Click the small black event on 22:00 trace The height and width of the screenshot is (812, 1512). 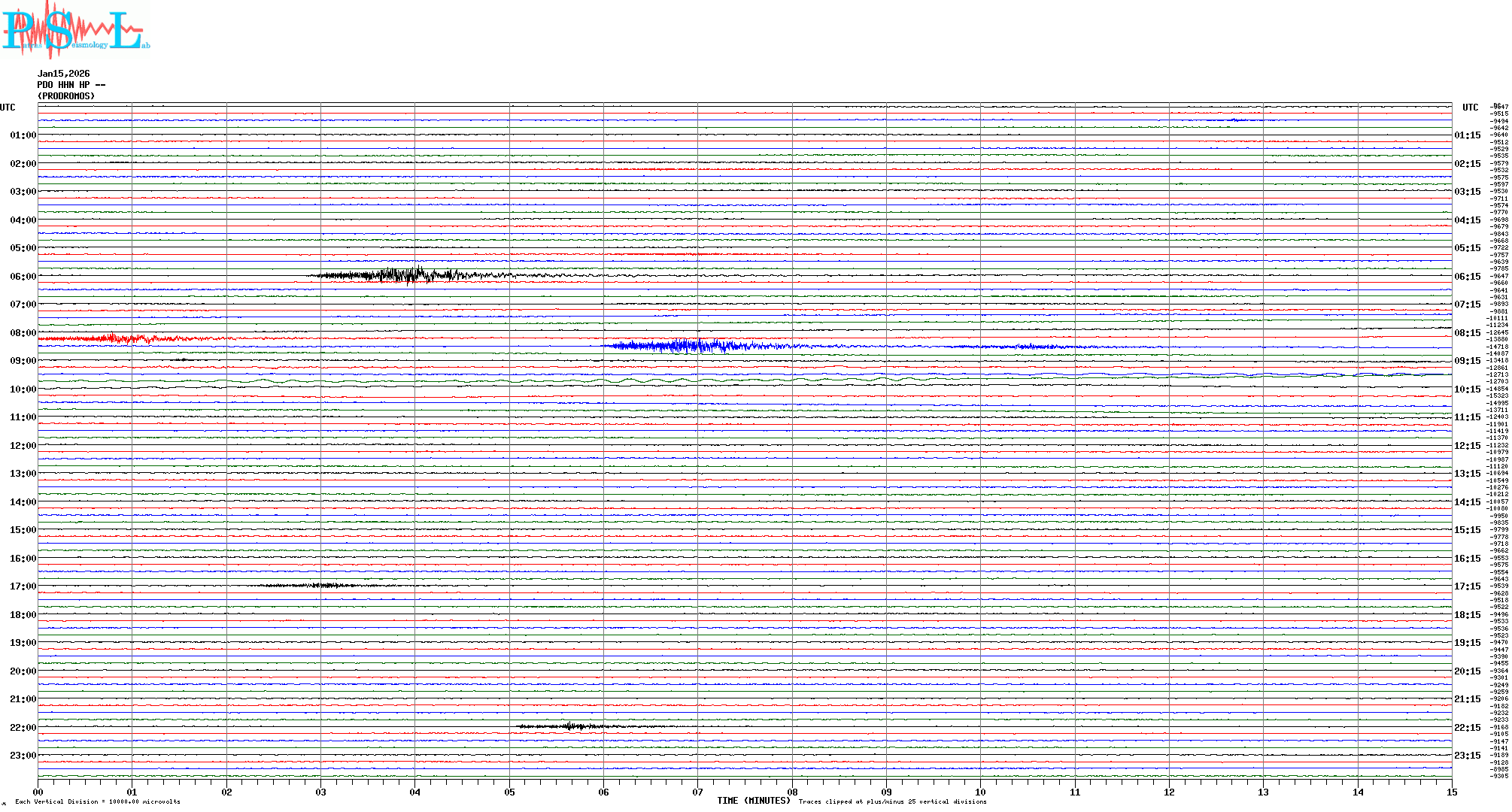(x=570, y=726)
